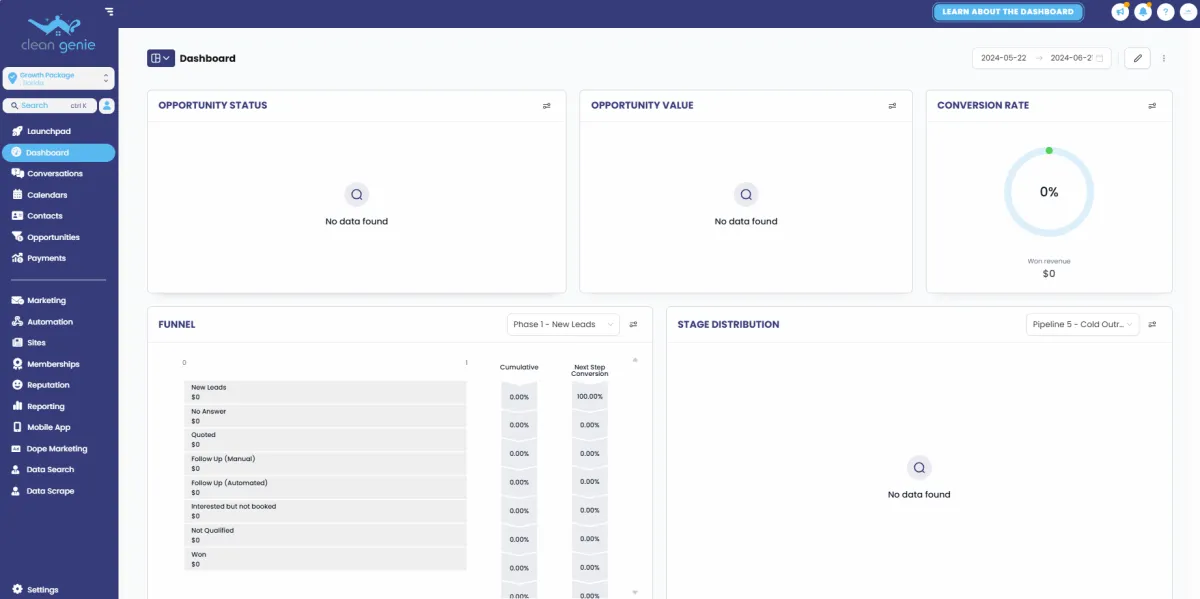Click the Quoted funnel bar
Viewport: 1200px width, 599px height.
pos(325,439)
